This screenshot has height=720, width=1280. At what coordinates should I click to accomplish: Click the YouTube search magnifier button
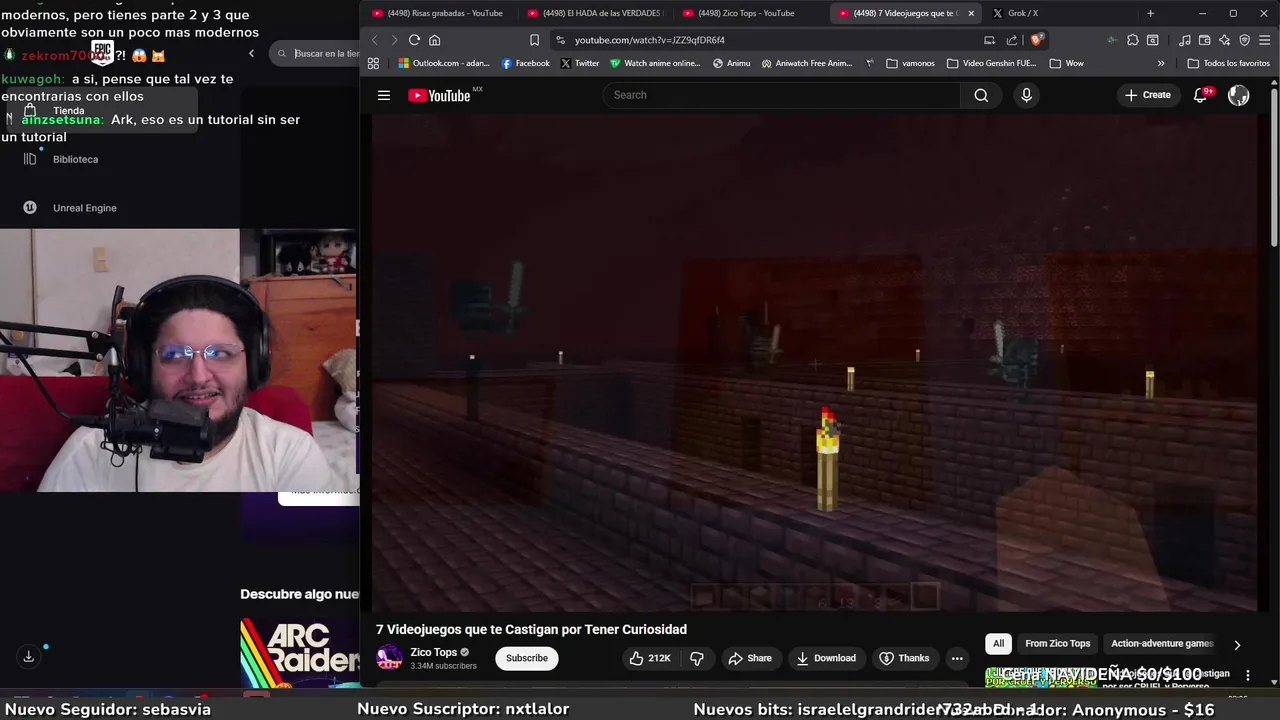point(981,95)
